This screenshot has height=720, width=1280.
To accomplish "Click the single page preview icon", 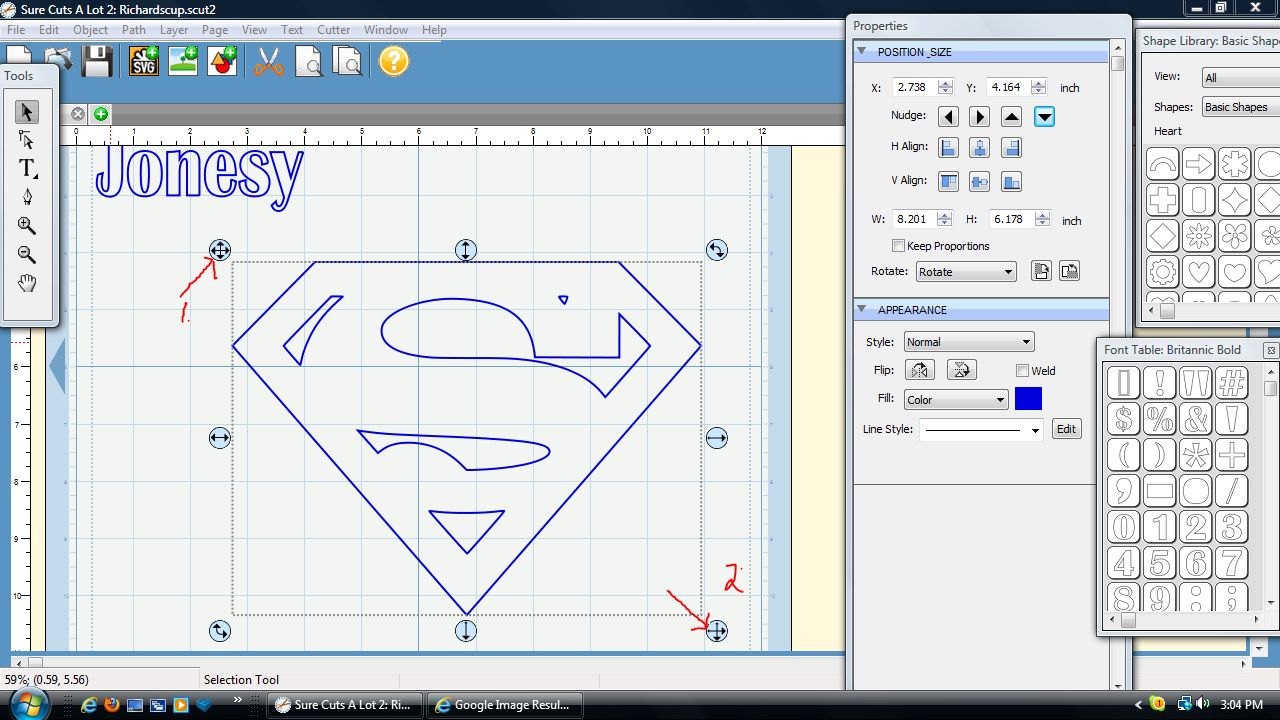I will pos(308,62).
